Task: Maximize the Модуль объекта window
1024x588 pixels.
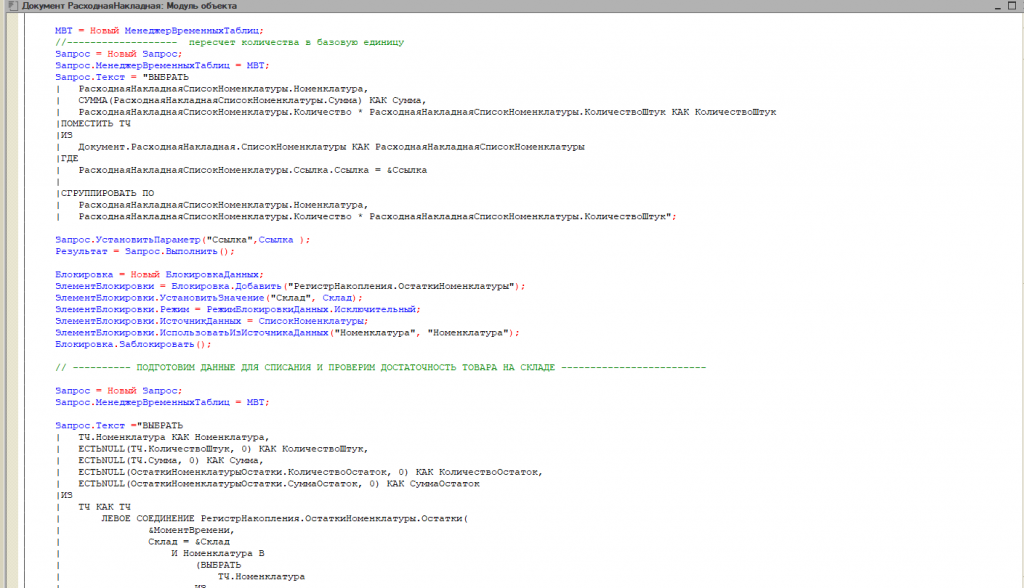Action: (1012, 6)
